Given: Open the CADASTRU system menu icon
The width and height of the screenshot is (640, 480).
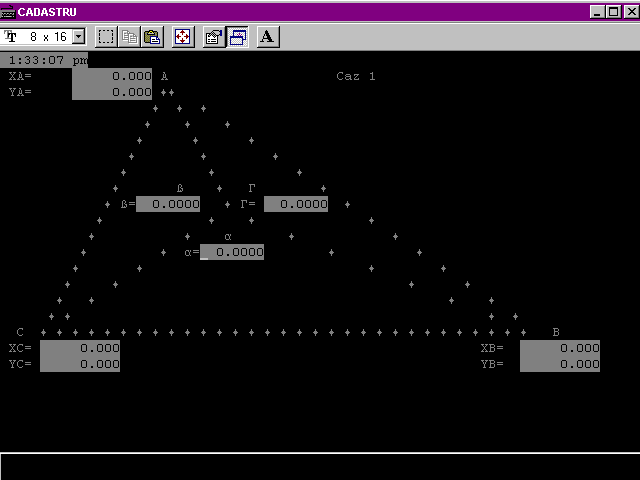Looking at the screenshot, I should [9, 12].
